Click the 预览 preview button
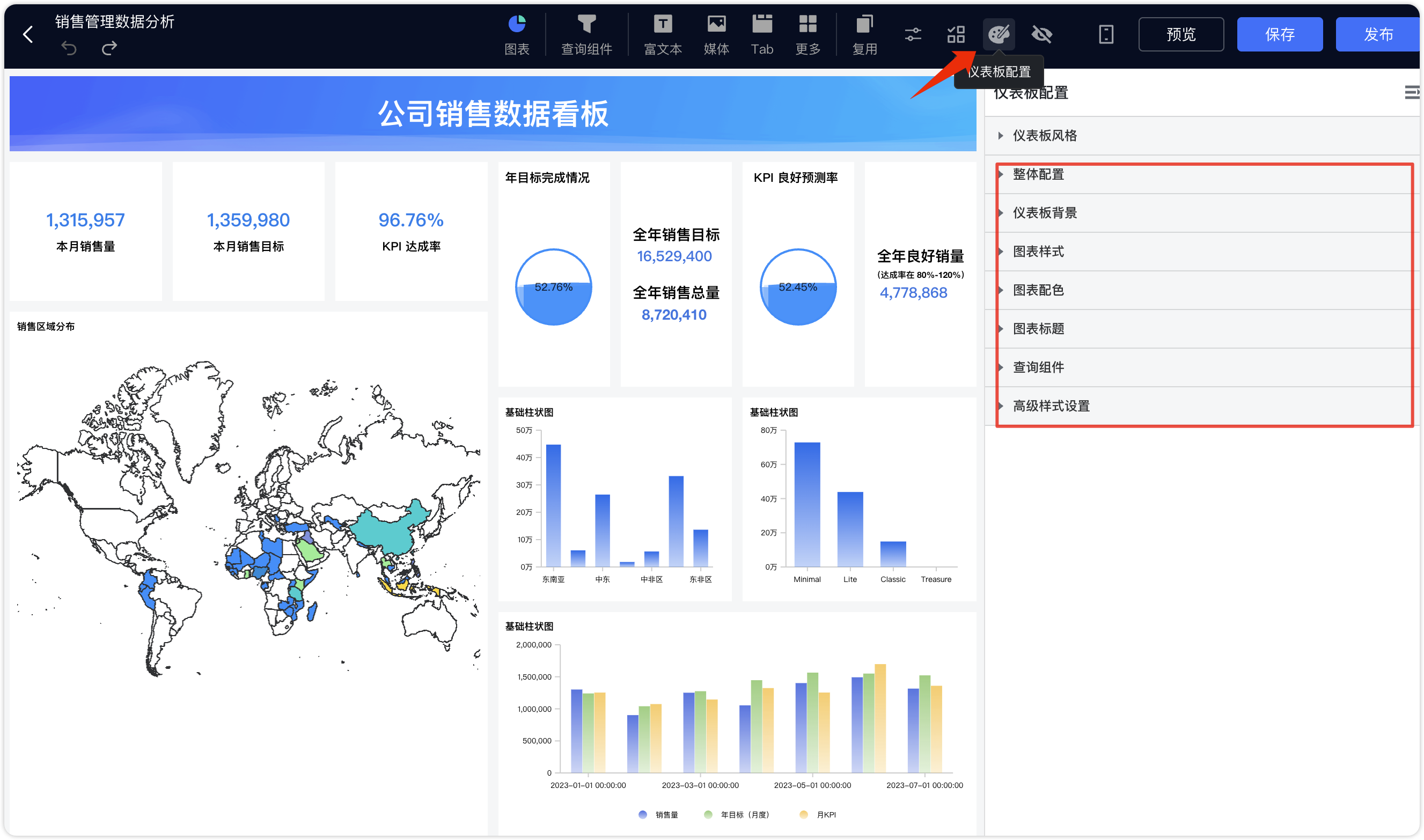1424x840 pixels. [x=1181, y=34]
